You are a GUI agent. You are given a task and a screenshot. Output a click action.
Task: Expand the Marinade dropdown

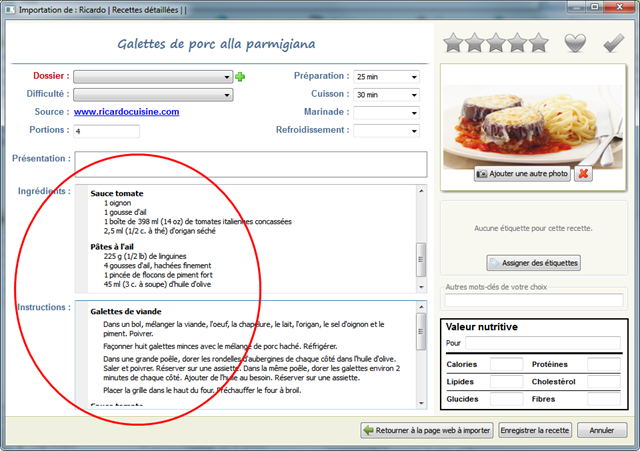[386, 113]
